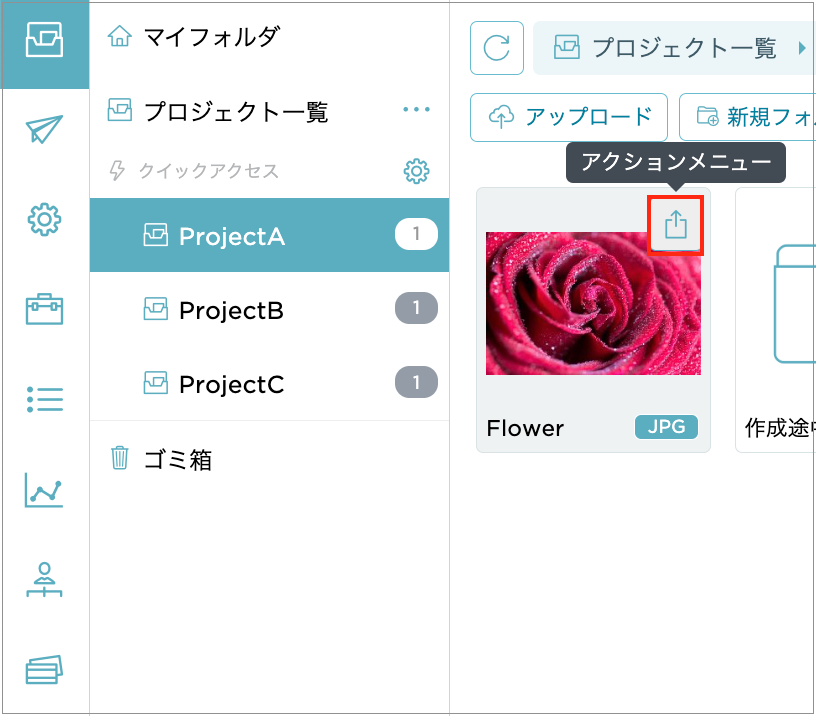Open action menu on Flower file

pos(675,225)
